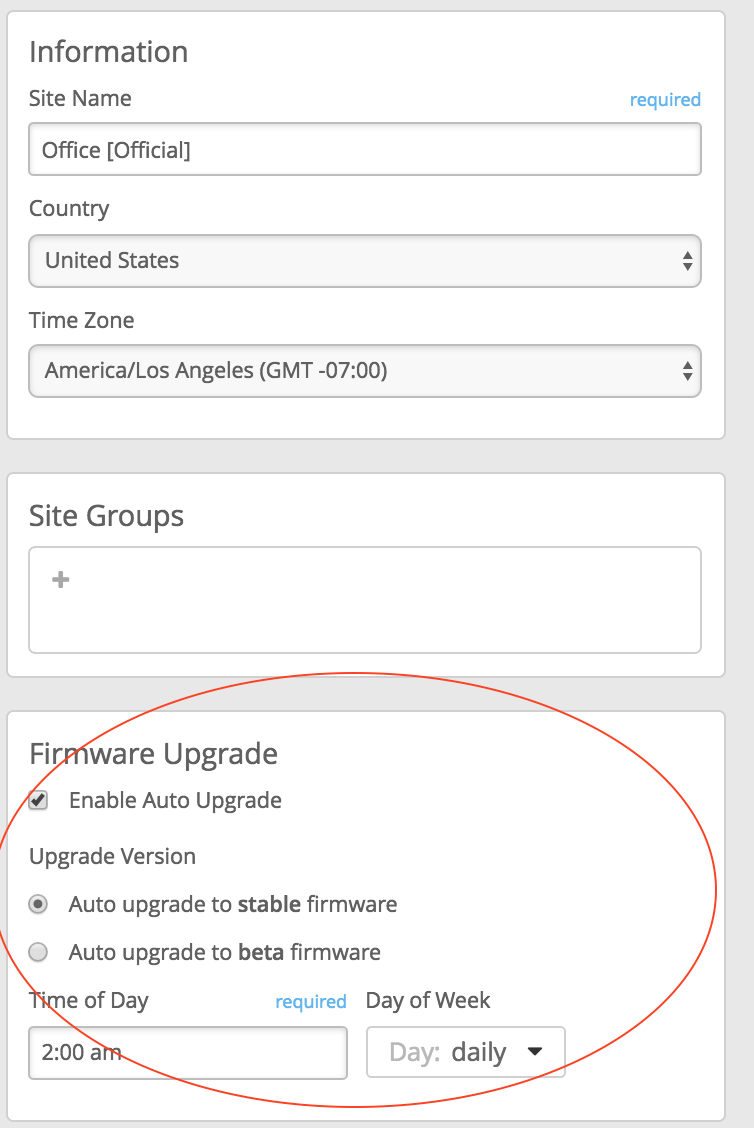Click the caret on the Day selector
The width and height of the screenshot is (754, 1128).
click(x=535, y=1052)
